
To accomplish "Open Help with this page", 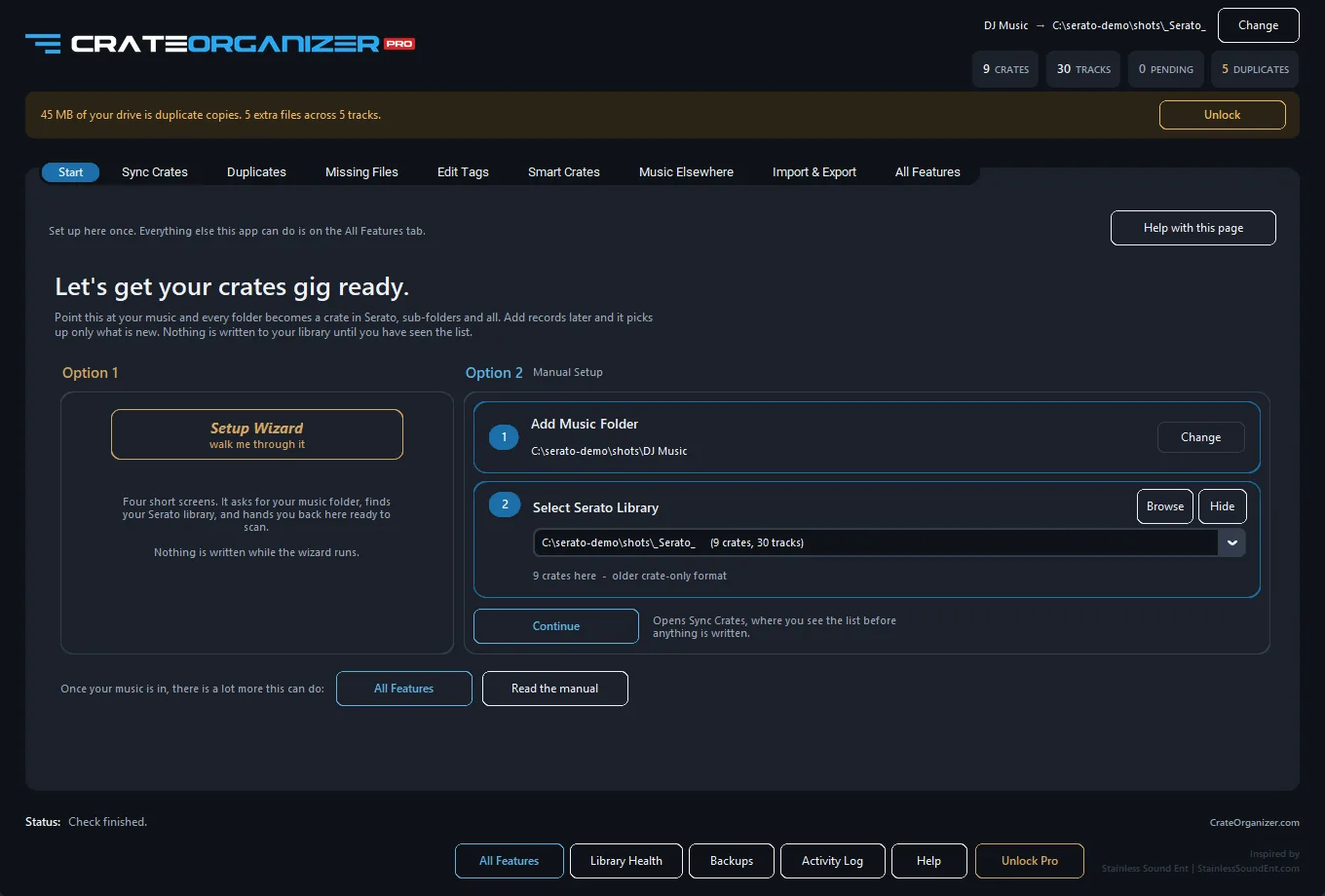I will point(1193,228).
